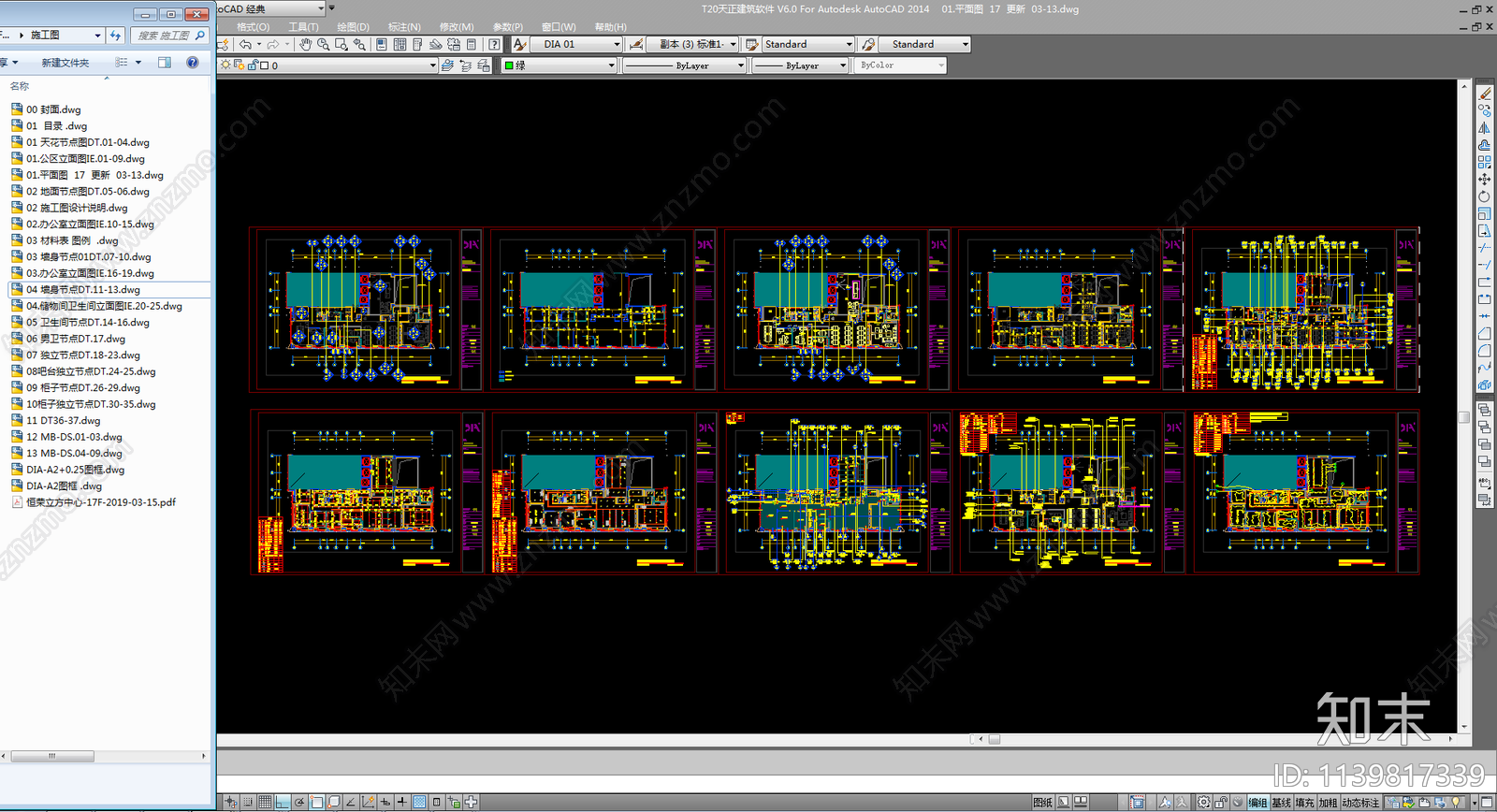Toggle 动态标注 in the status bar

(x=1360, y=803)
